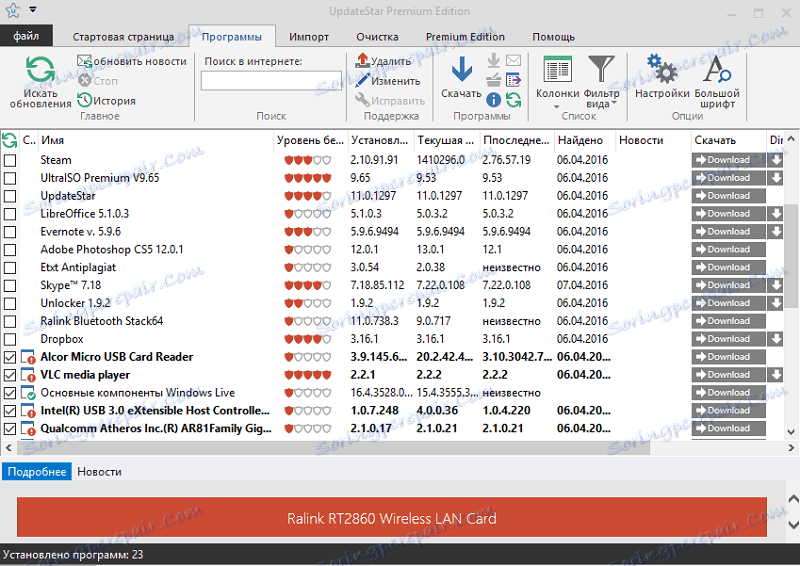Viewport: 800px width, 566px height.
Task: Switch to the Новости tab in the bottom panel
Action: (x=99, y=472)
